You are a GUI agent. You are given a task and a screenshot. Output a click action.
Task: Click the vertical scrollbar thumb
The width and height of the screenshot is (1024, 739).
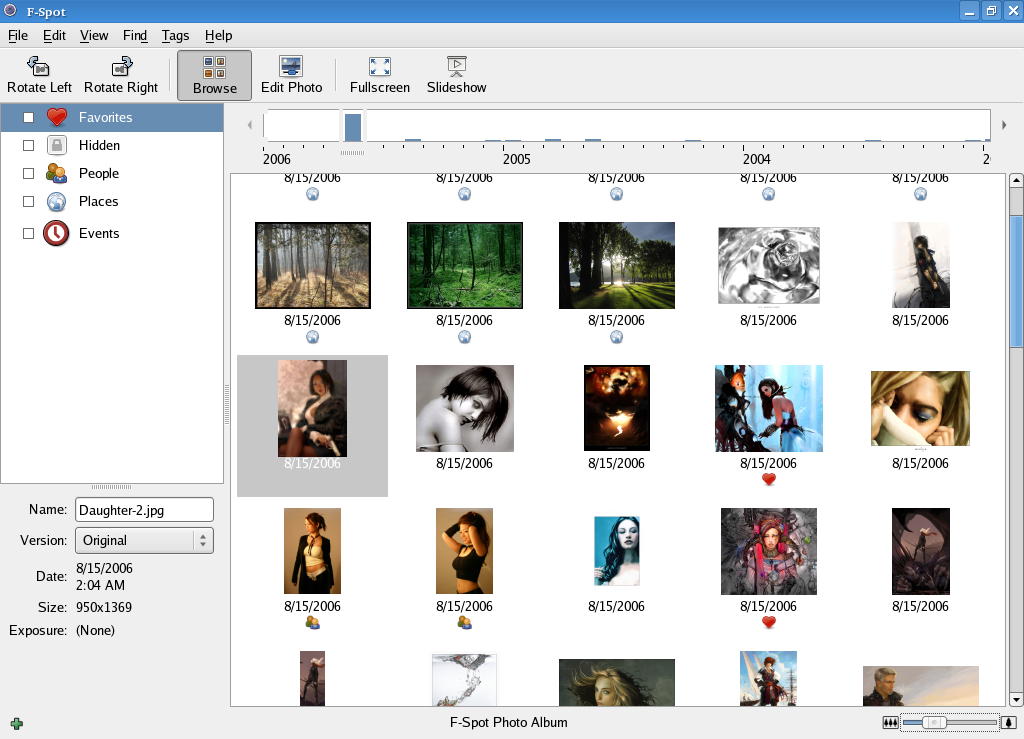[x=1016, y=282]
